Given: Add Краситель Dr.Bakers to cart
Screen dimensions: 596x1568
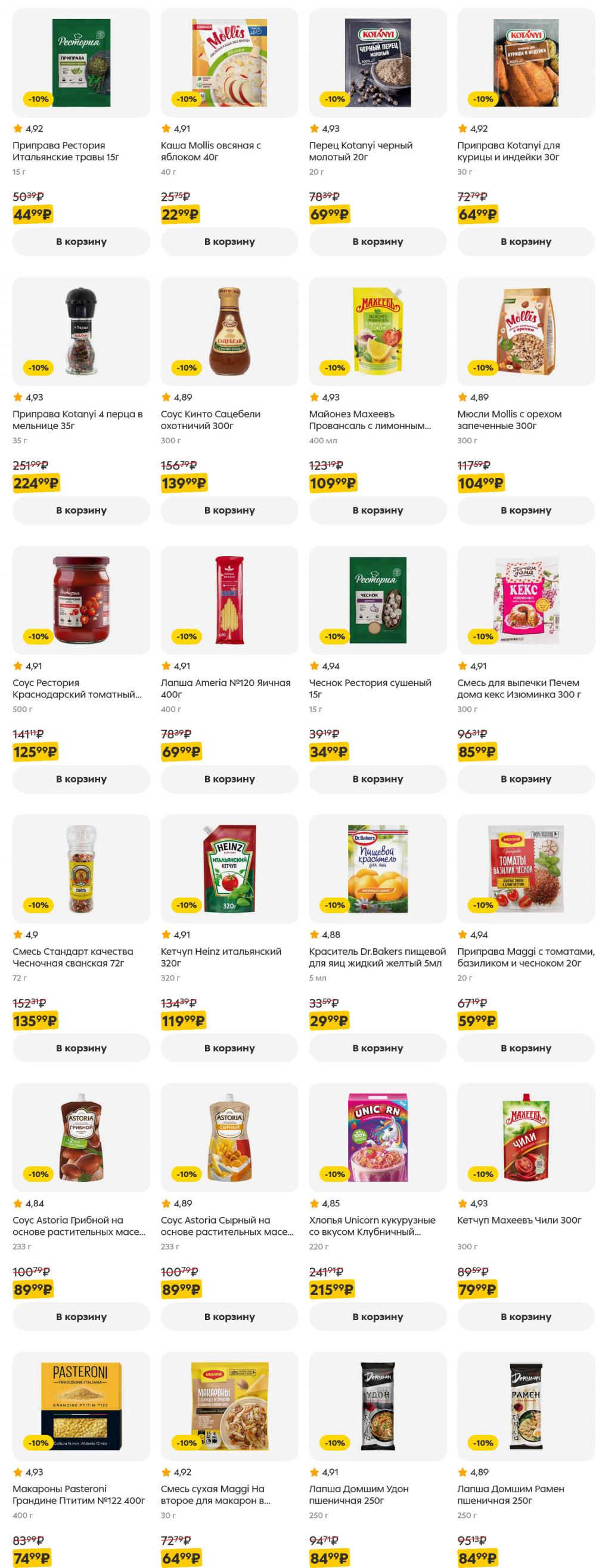Looking at the screenshot, I should [x=377, y=1048].
